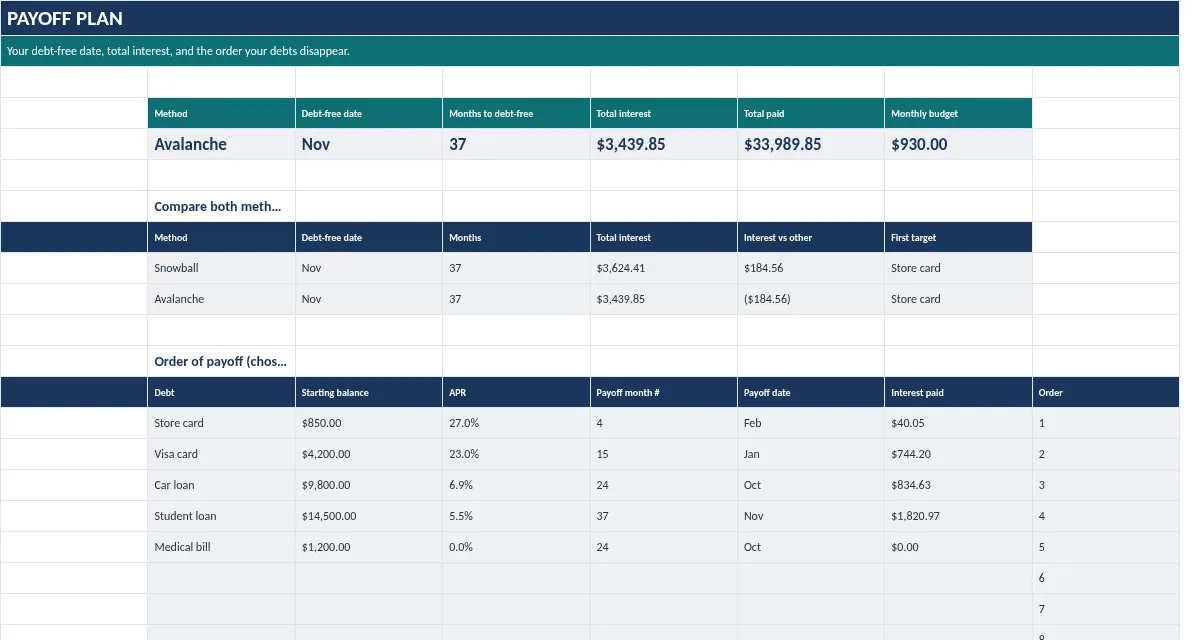Click the summary debt-free date Nov value
The height and width of the screenshot is (640, 1200).
click(x=368, y=144)
